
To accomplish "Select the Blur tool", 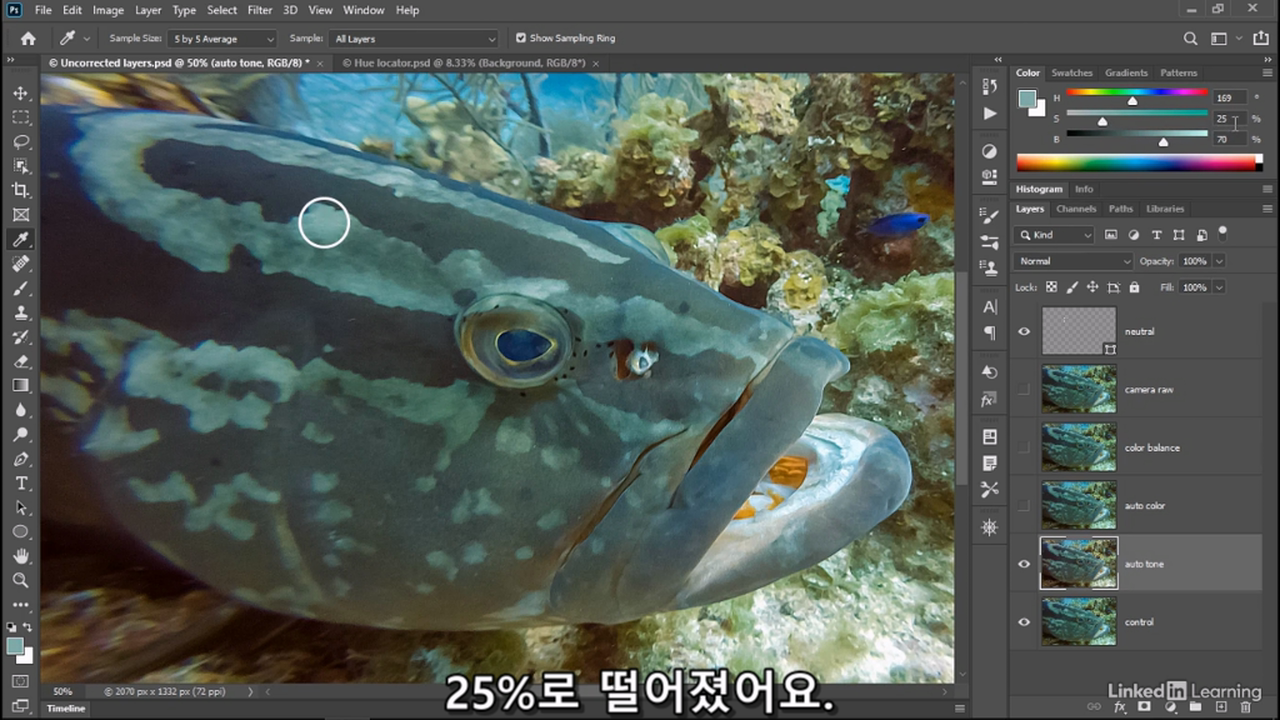I will (x=20, y=410).
